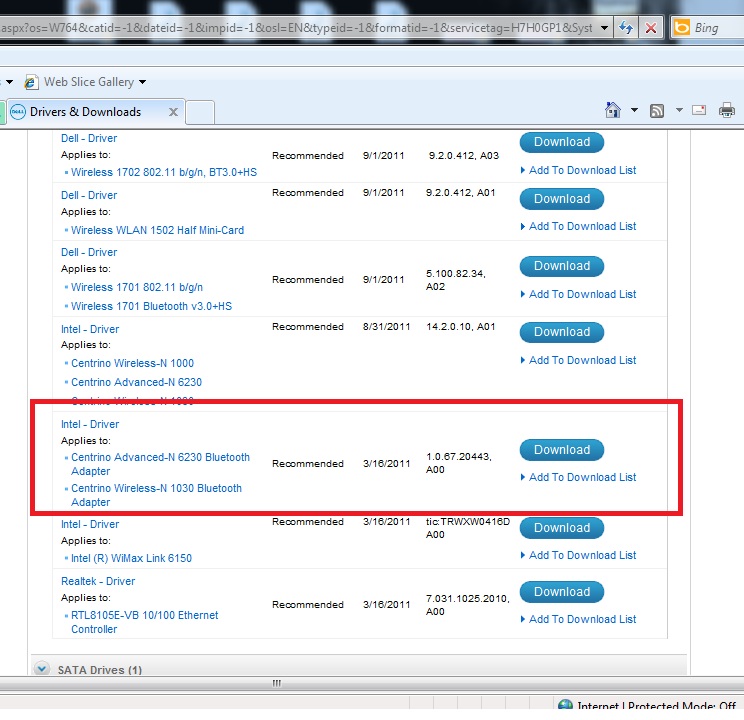The image size is (744, 720).
Task: Open a new blank tab
Action: [200, 112]
